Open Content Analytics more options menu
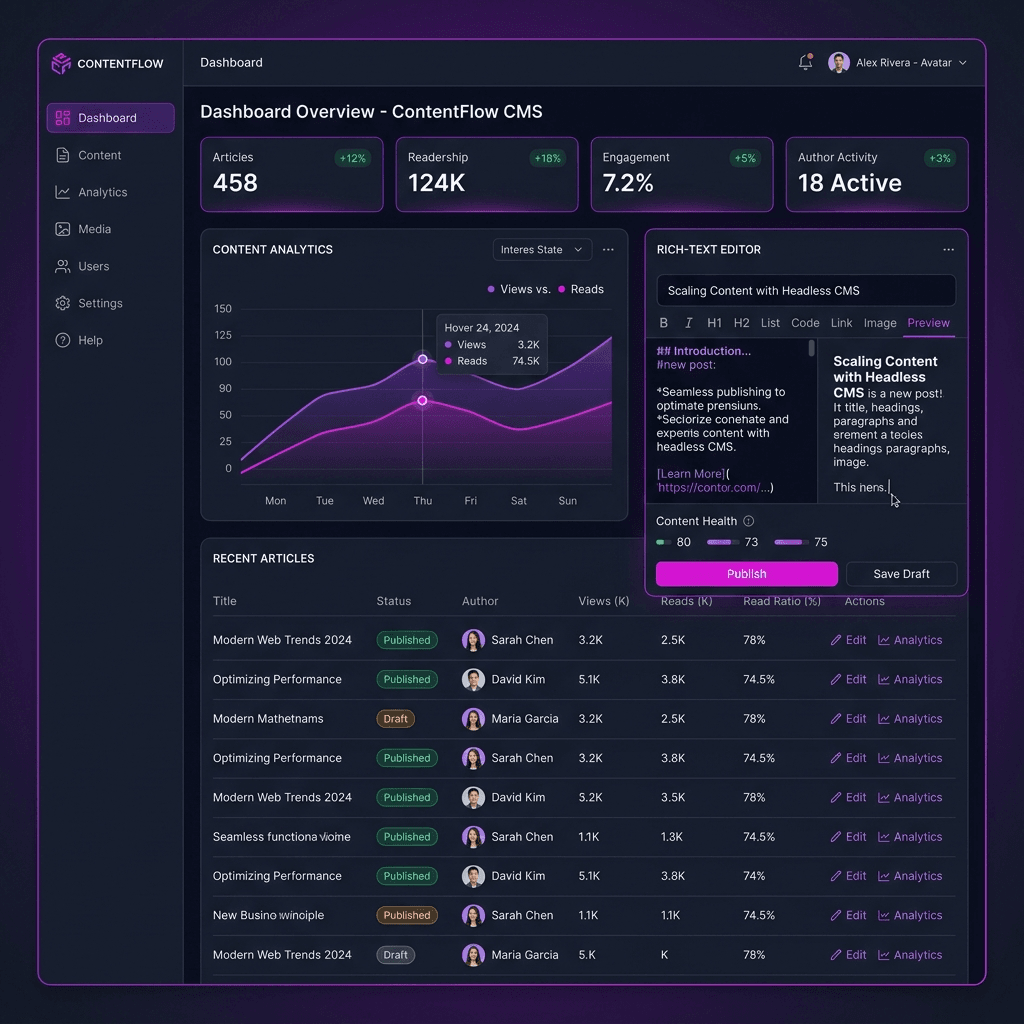 pyautogui.click(x=608, y=249)
